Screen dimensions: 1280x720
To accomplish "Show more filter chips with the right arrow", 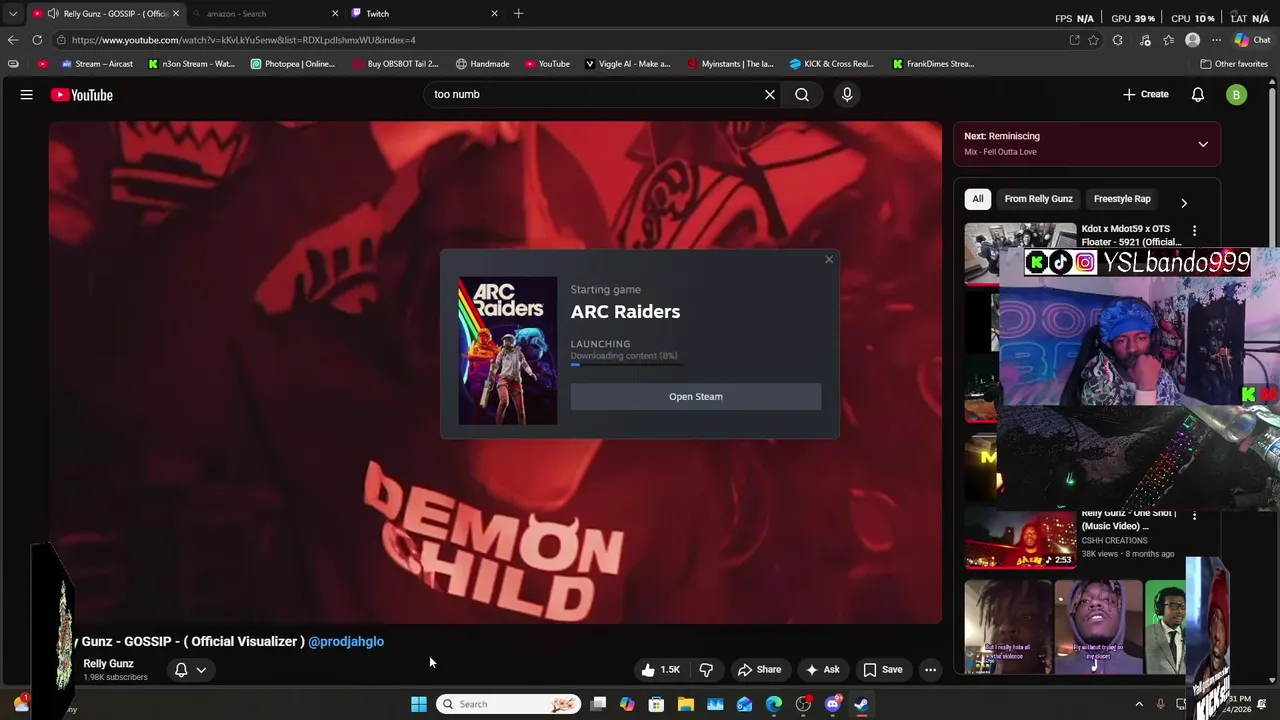I will click(1184, 203).
